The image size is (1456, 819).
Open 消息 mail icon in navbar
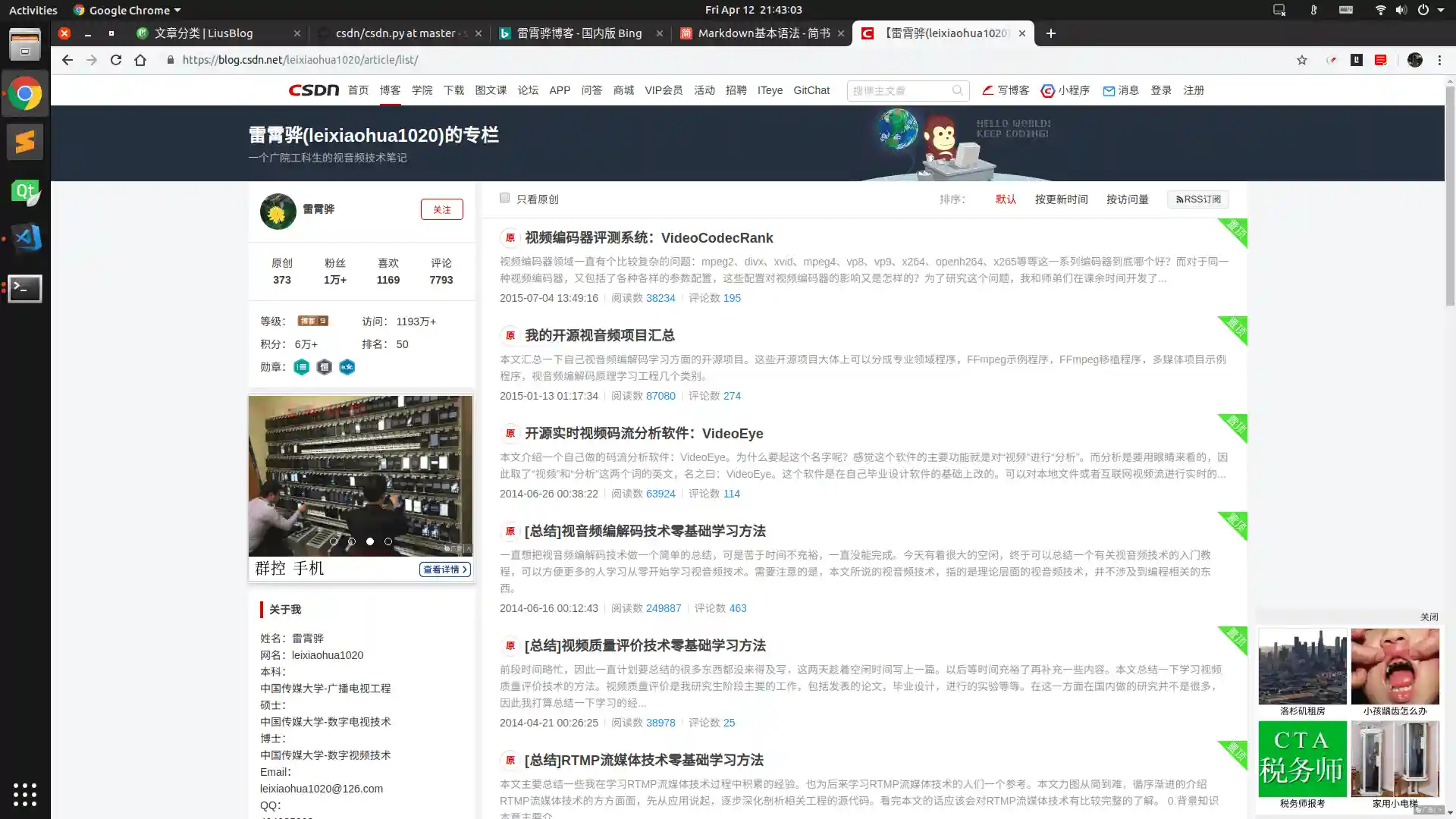pyautogui.click(x=1121, y=90)
